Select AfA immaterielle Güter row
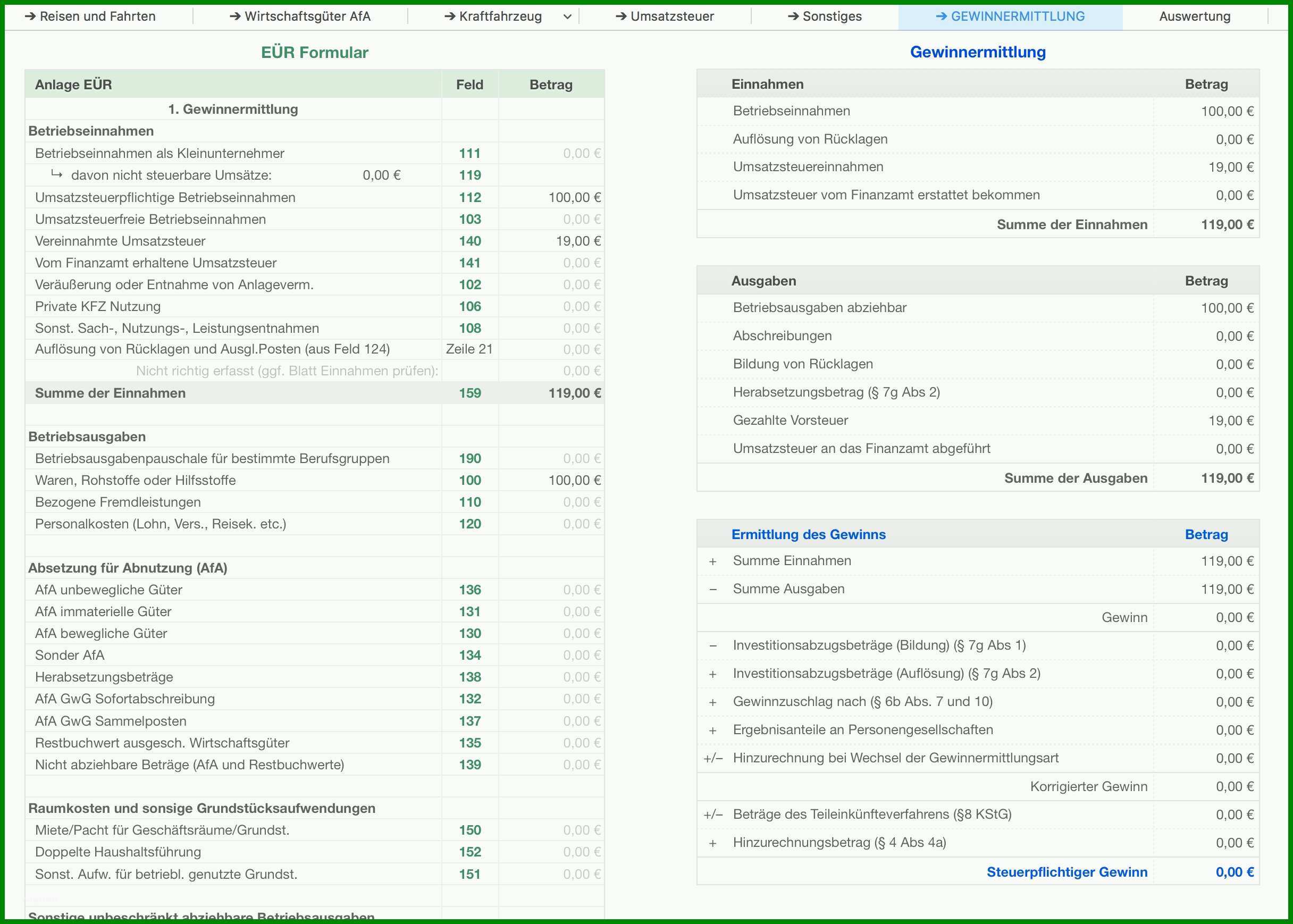Viewport: 1293px width, 924px height. [x=315, y=611]
